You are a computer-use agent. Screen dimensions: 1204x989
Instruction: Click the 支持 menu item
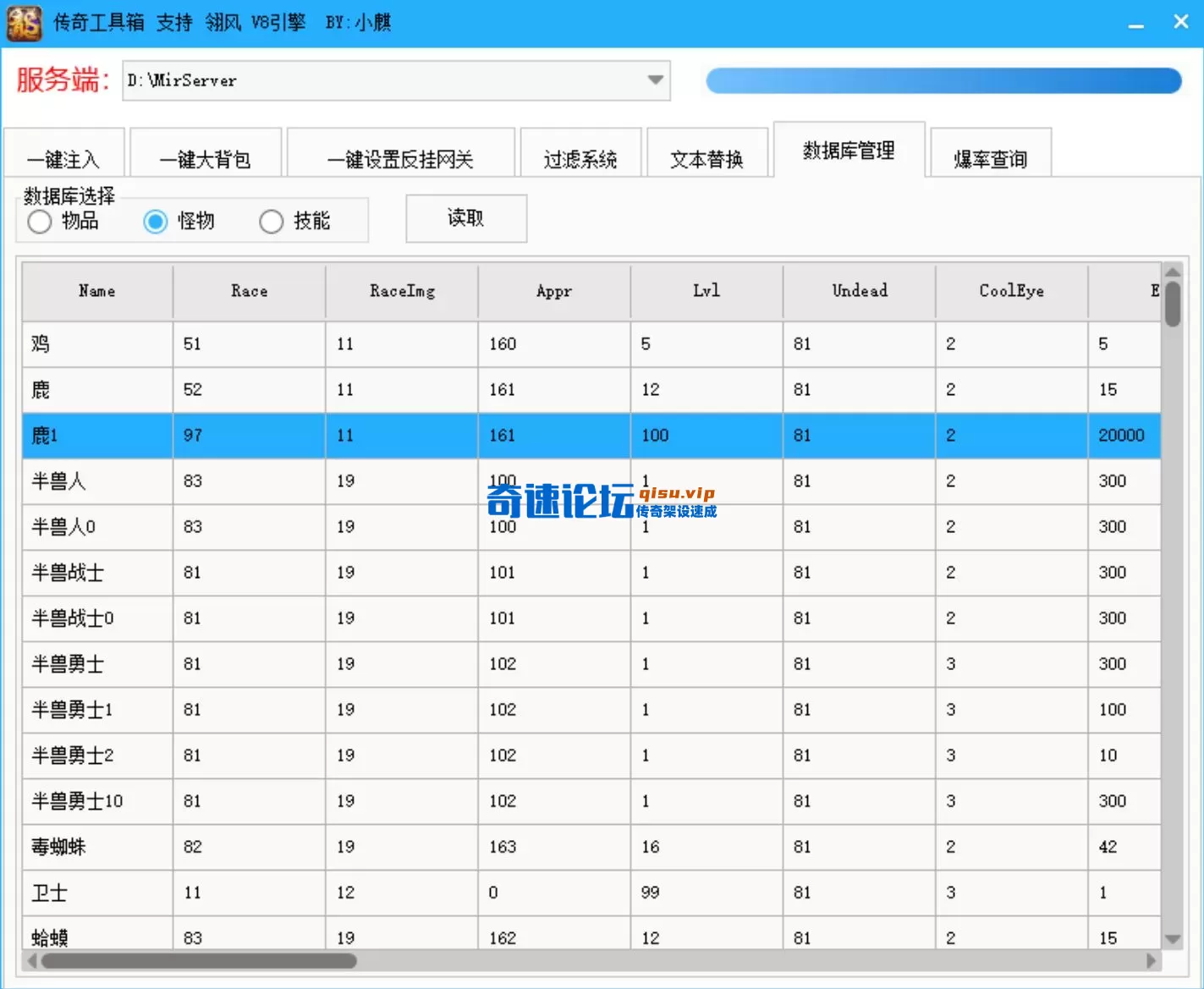(x=173, y=23)
